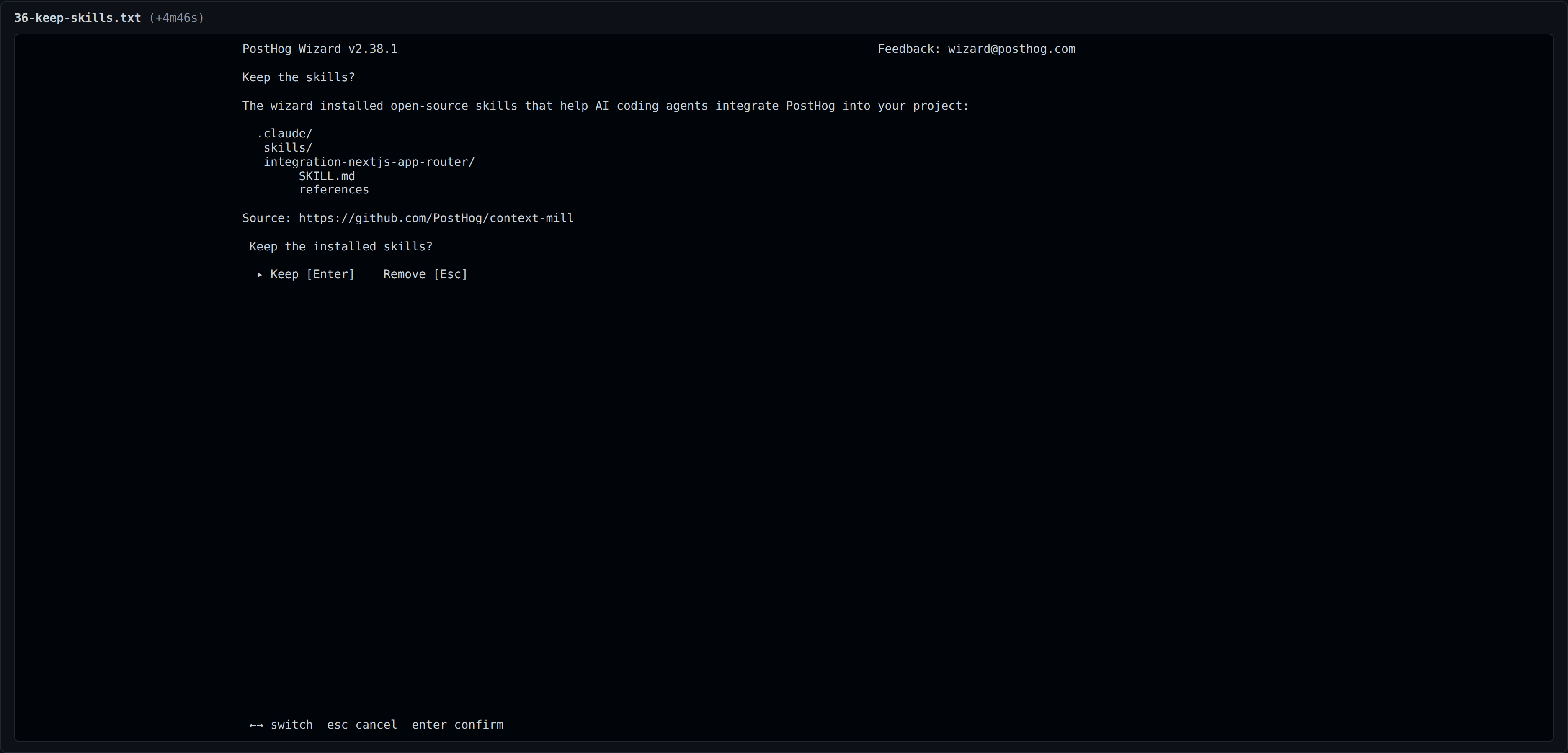The image size is (1568, 753).
Task: Click the 'PostHog Wizard v2.38.1' header text
Action: tap(320, 49)
